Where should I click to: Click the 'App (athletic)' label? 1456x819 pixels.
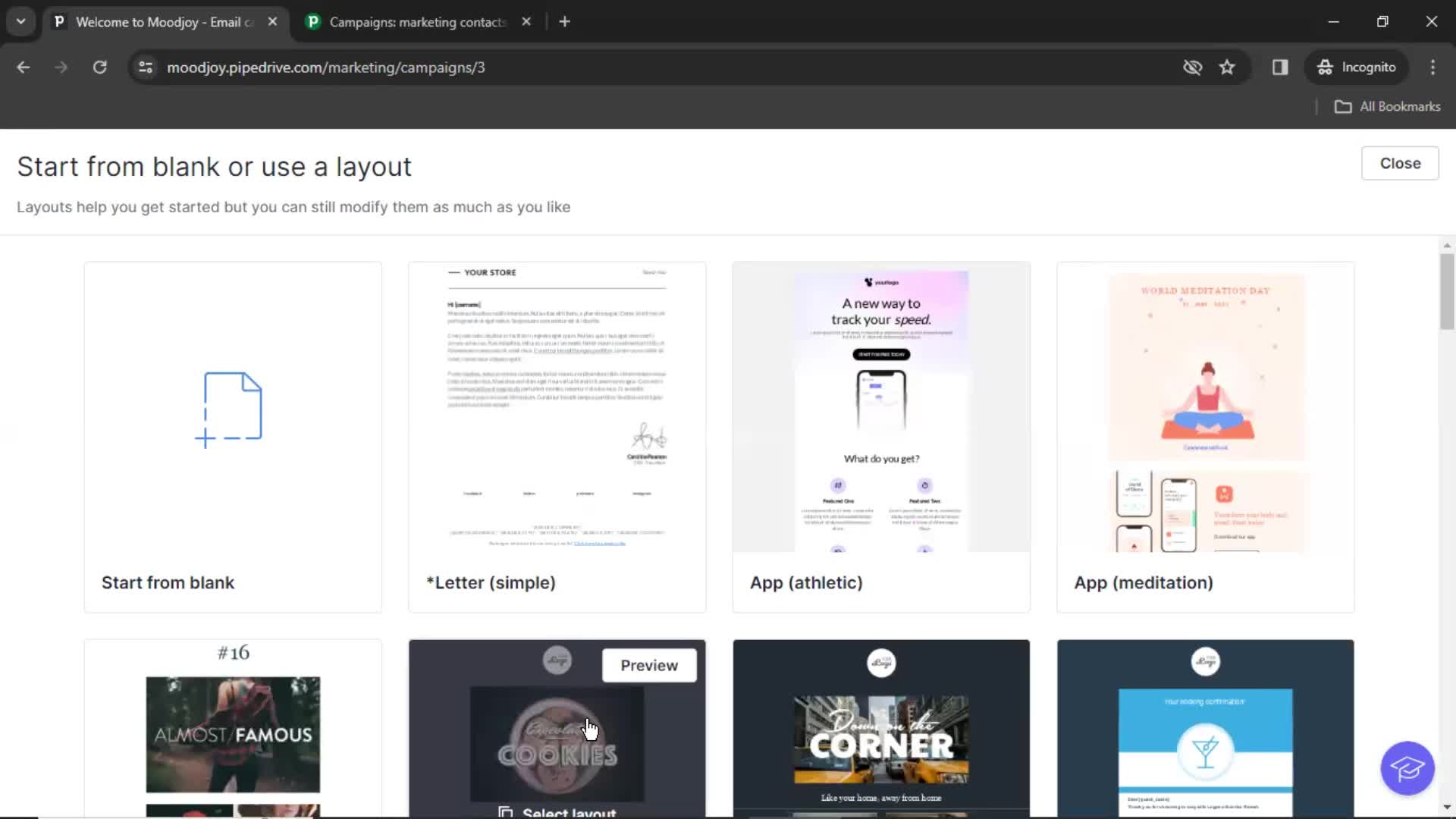806,583
